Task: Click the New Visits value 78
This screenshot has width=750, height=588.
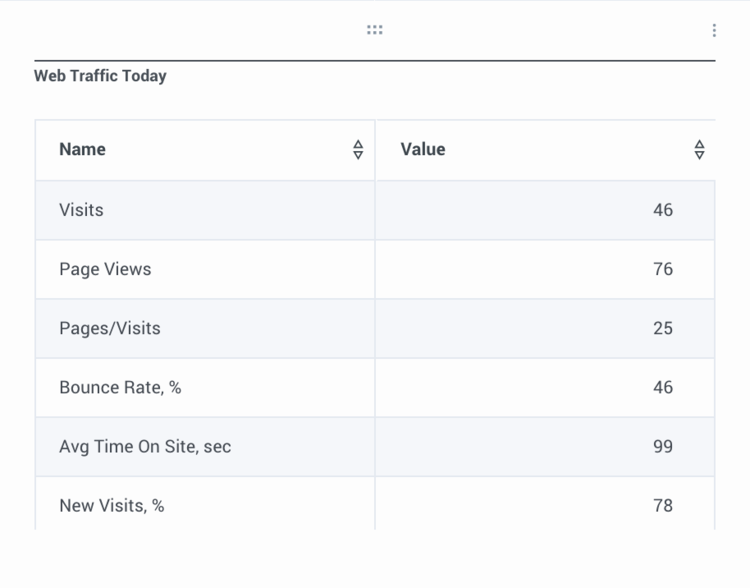Action: click(x=663, y=506)
